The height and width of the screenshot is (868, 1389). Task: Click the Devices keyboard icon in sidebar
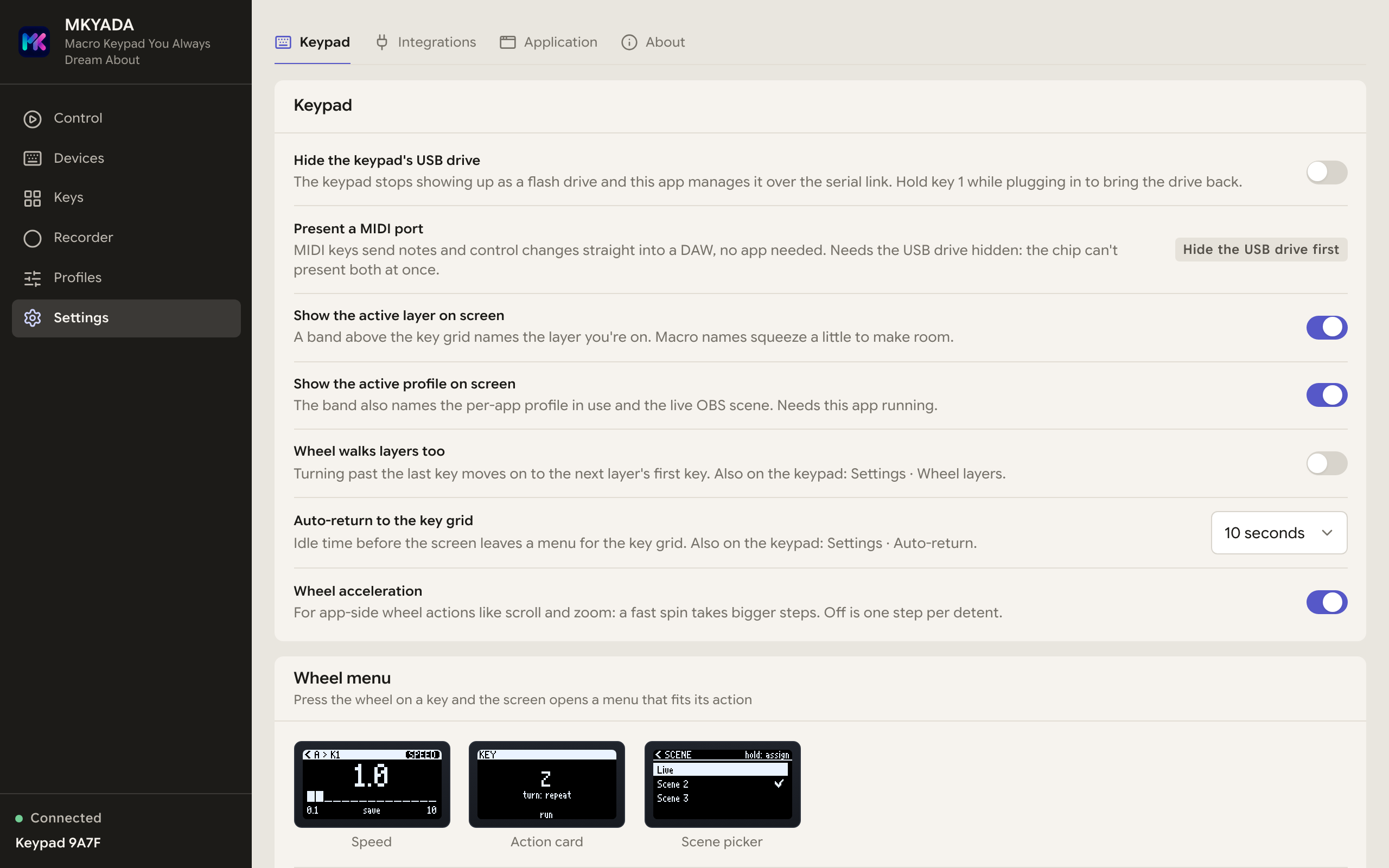pos(32,158)
